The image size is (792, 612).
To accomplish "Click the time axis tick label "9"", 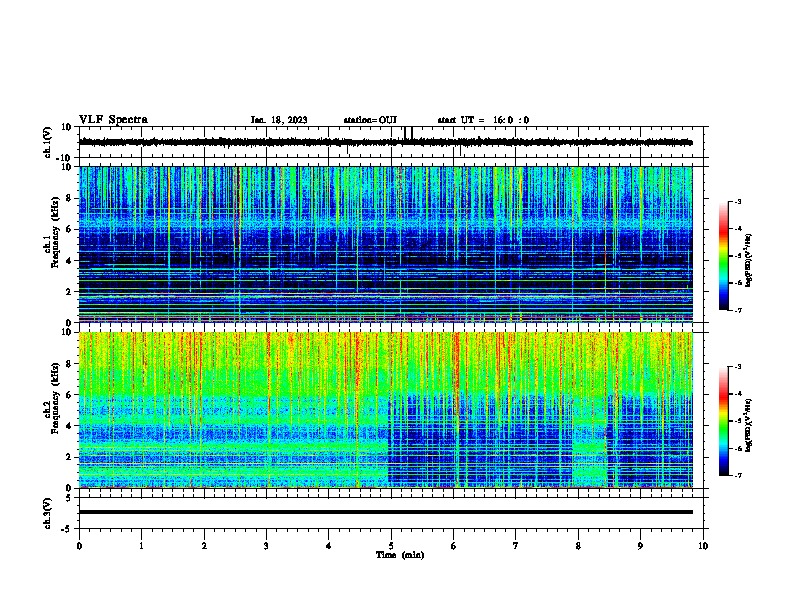I will pyautogui.click(x=640, y=546).
